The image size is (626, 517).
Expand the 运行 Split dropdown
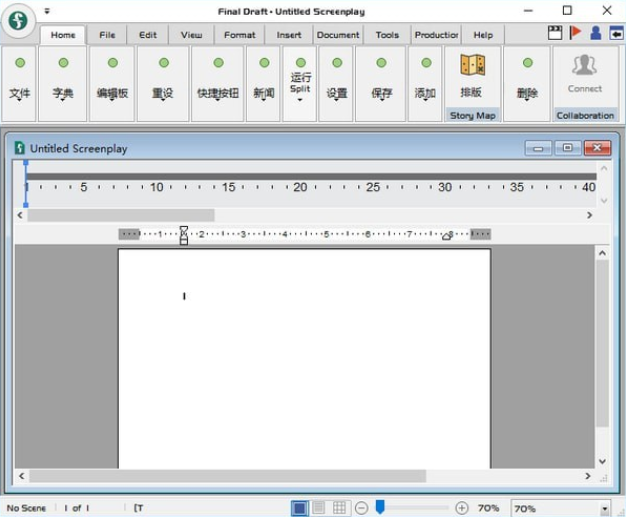coord(300,99)
